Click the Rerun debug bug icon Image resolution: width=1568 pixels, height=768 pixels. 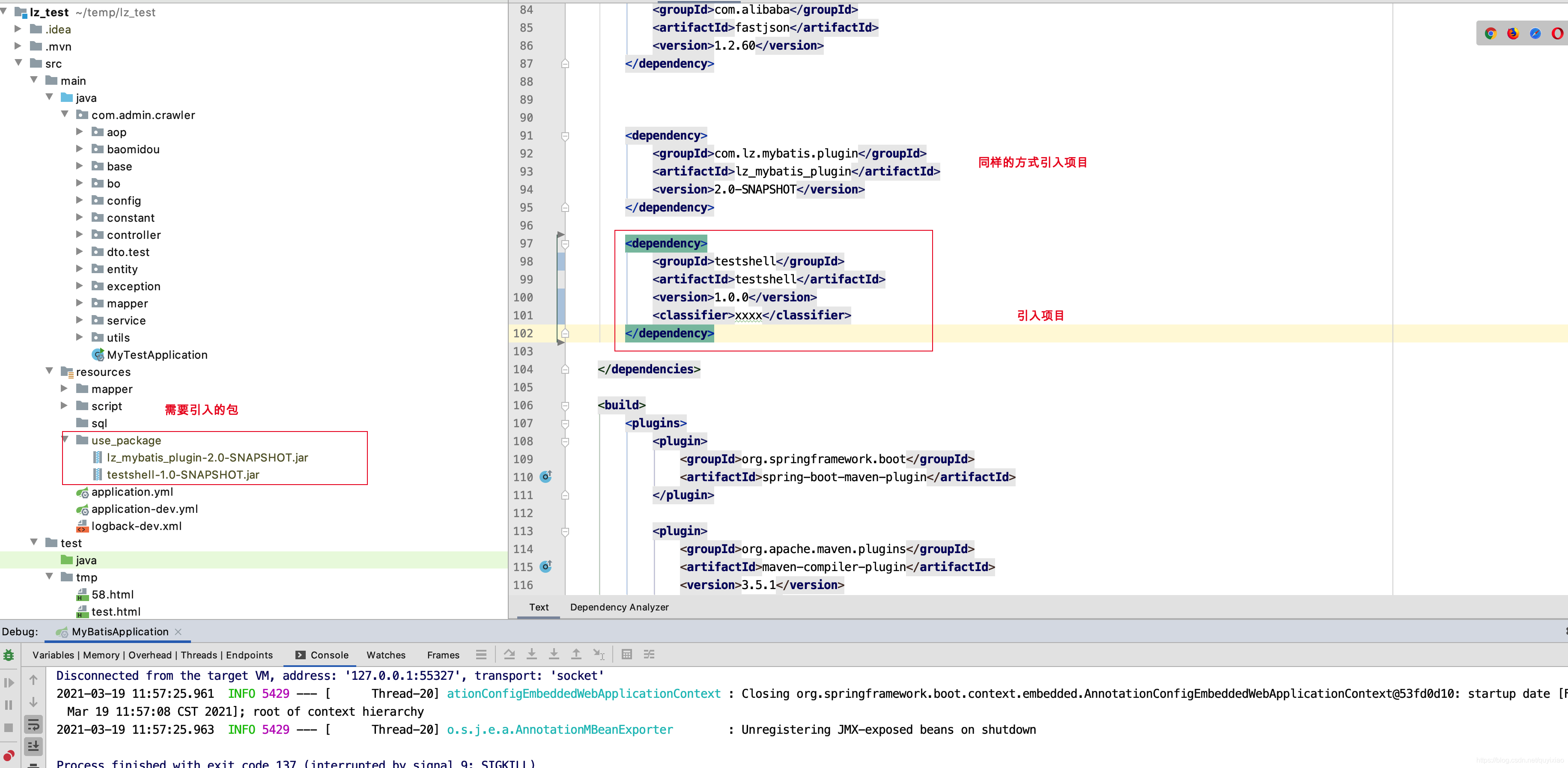point(9,655)
